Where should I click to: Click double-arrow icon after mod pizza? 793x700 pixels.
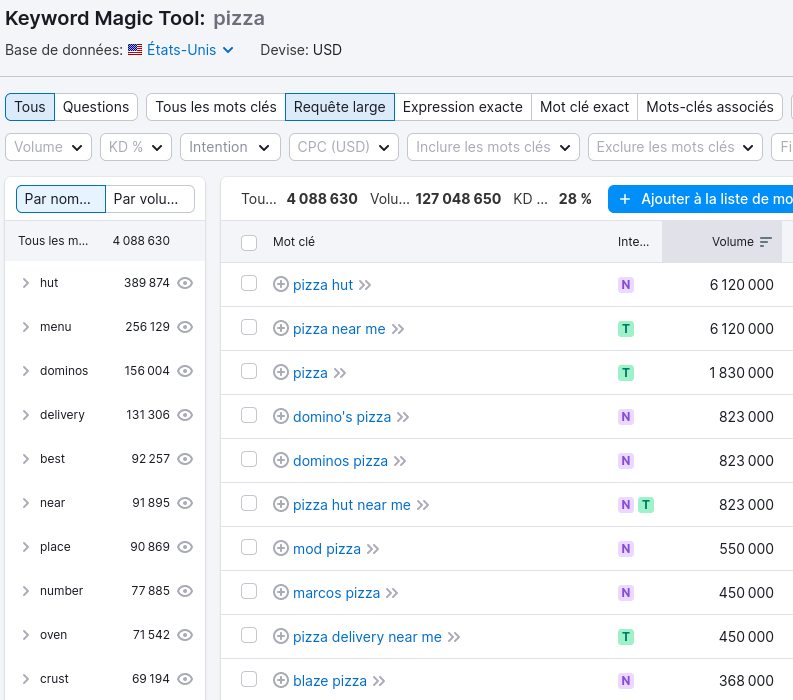pyautogui.click(x=373, y=549)
